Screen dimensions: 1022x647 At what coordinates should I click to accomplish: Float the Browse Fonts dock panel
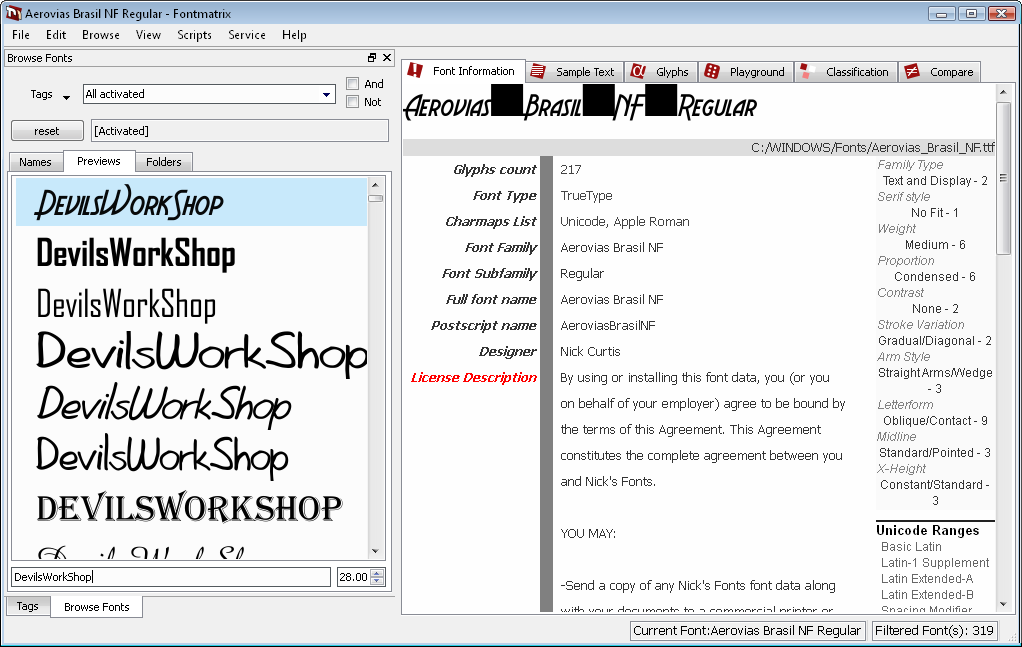[x=372, y=57]
